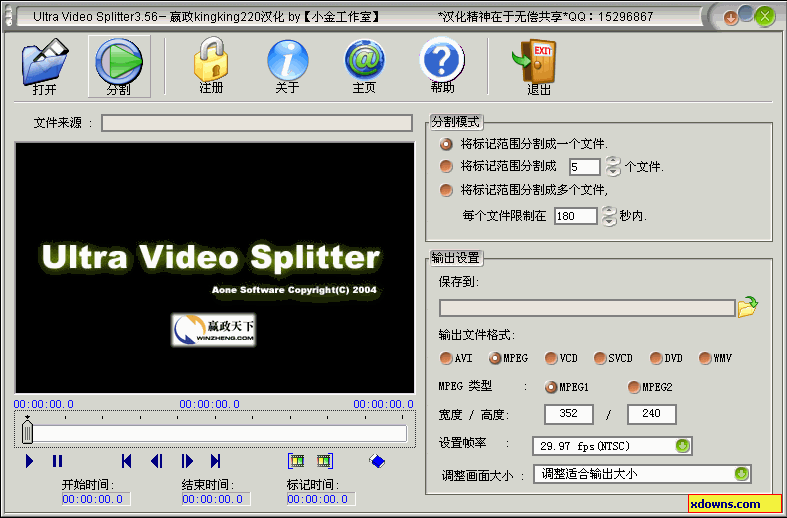Viewport: 787px width, 518px height.
Task: Choose AVI output format
Action: (x=446, y=358)
